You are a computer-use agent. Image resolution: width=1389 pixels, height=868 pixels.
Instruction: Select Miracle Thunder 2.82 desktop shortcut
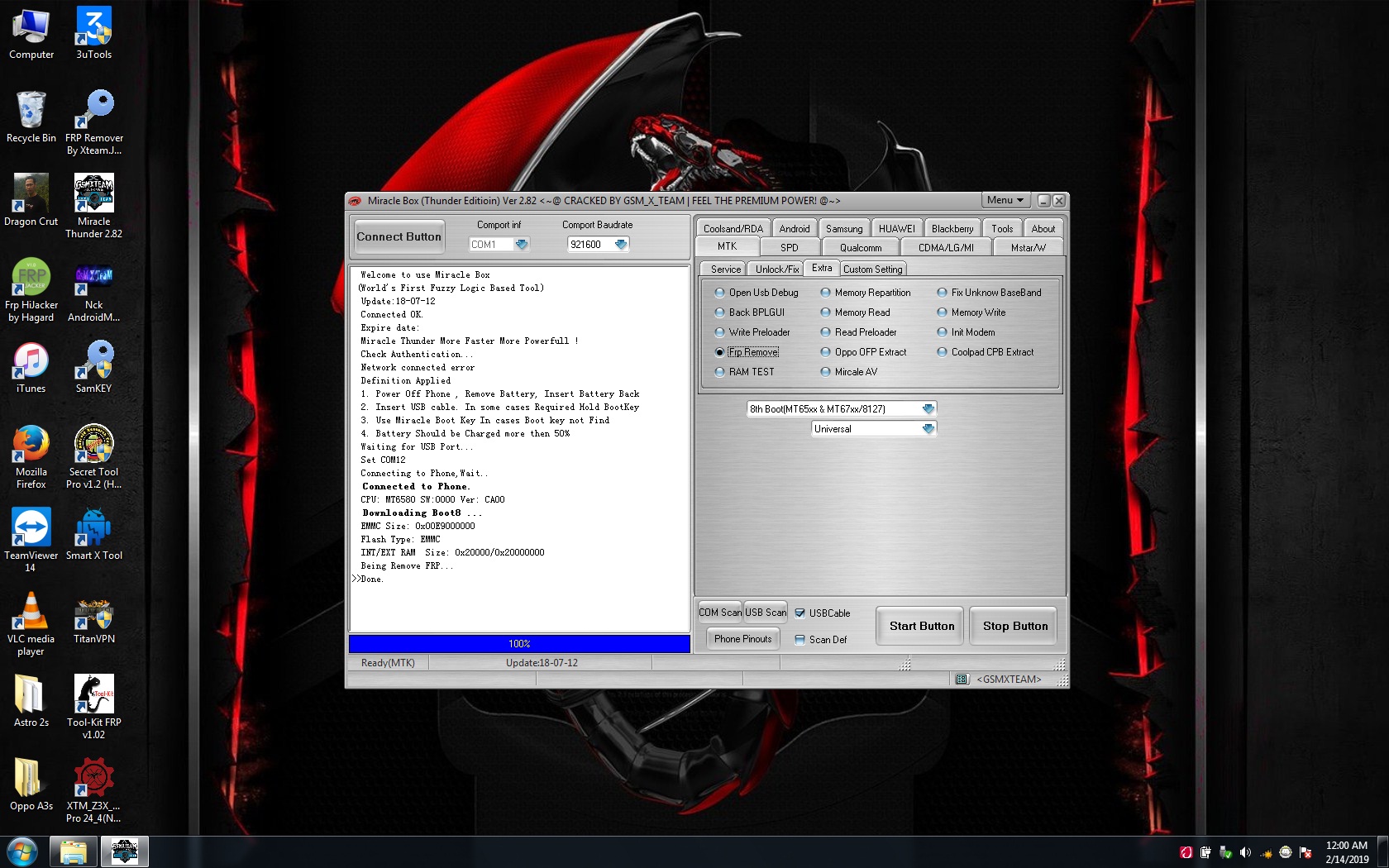point(93,207)
